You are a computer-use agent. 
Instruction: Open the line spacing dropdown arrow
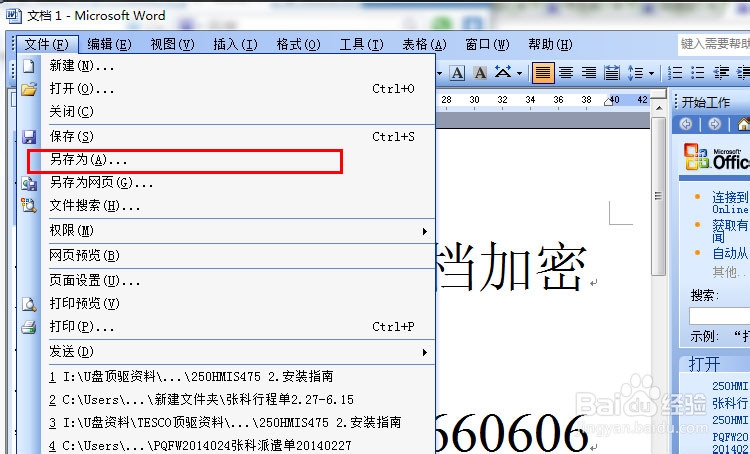[x=651, y=73]
